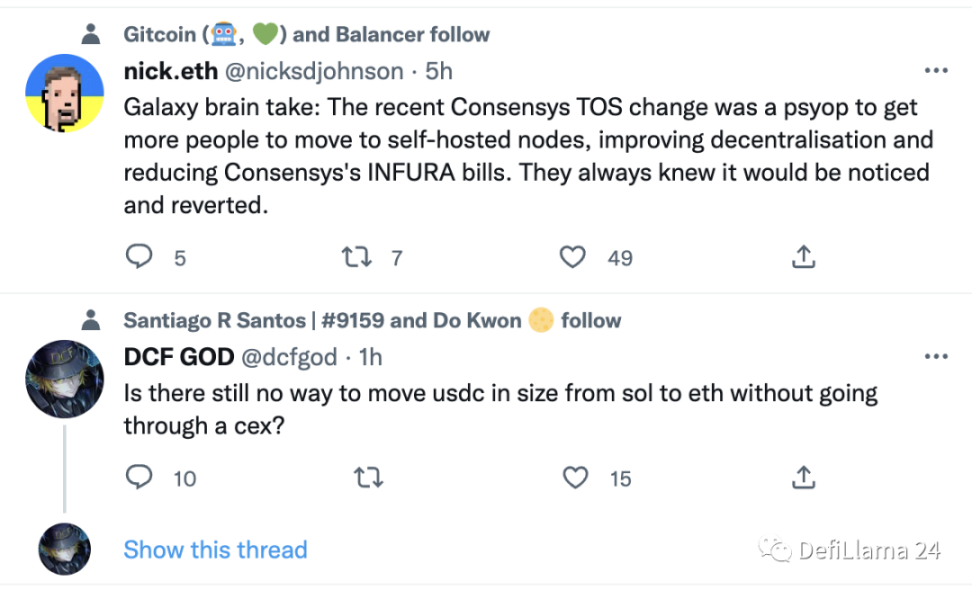Click the DCF GOD display name

179,357
